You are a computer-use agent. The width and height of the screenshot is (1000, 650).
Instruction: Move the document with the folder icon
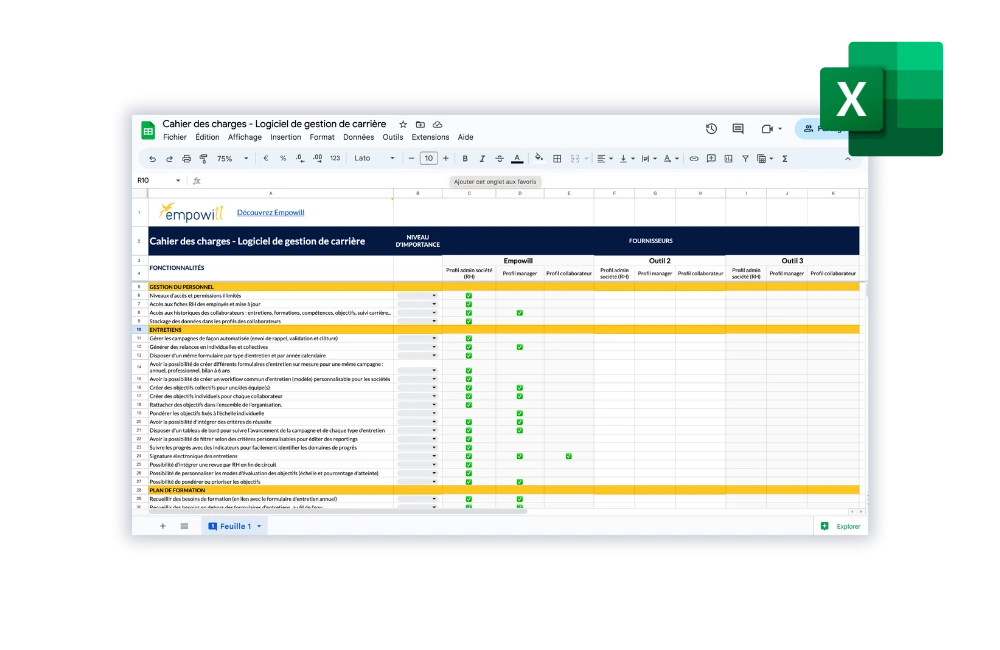[420, 124]
